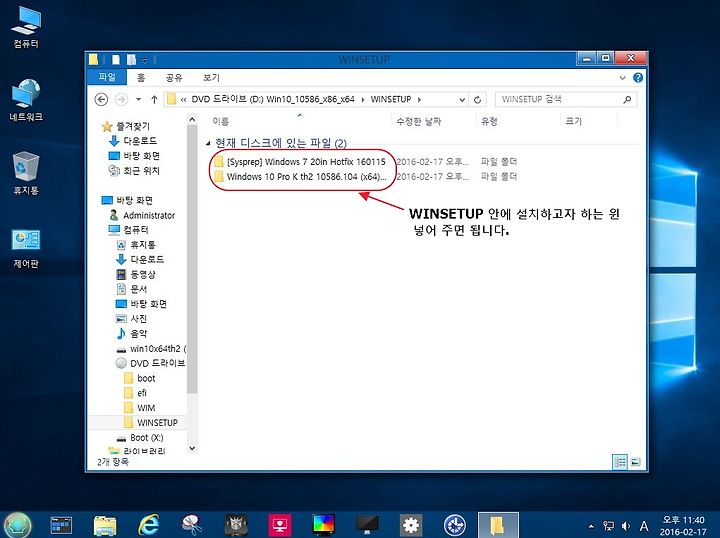Open the 홈 ribbon tab

pos(141,78)
